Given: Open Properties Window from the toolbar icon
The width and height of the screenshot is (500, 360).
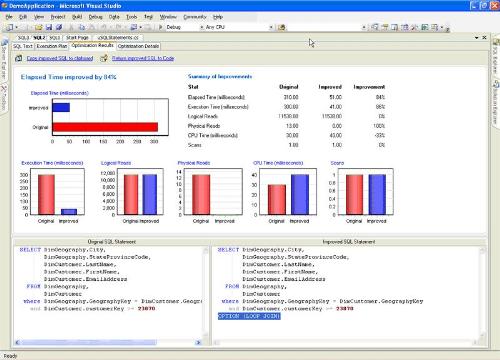Looking at the screenshot, I should (x=385, y=27).
